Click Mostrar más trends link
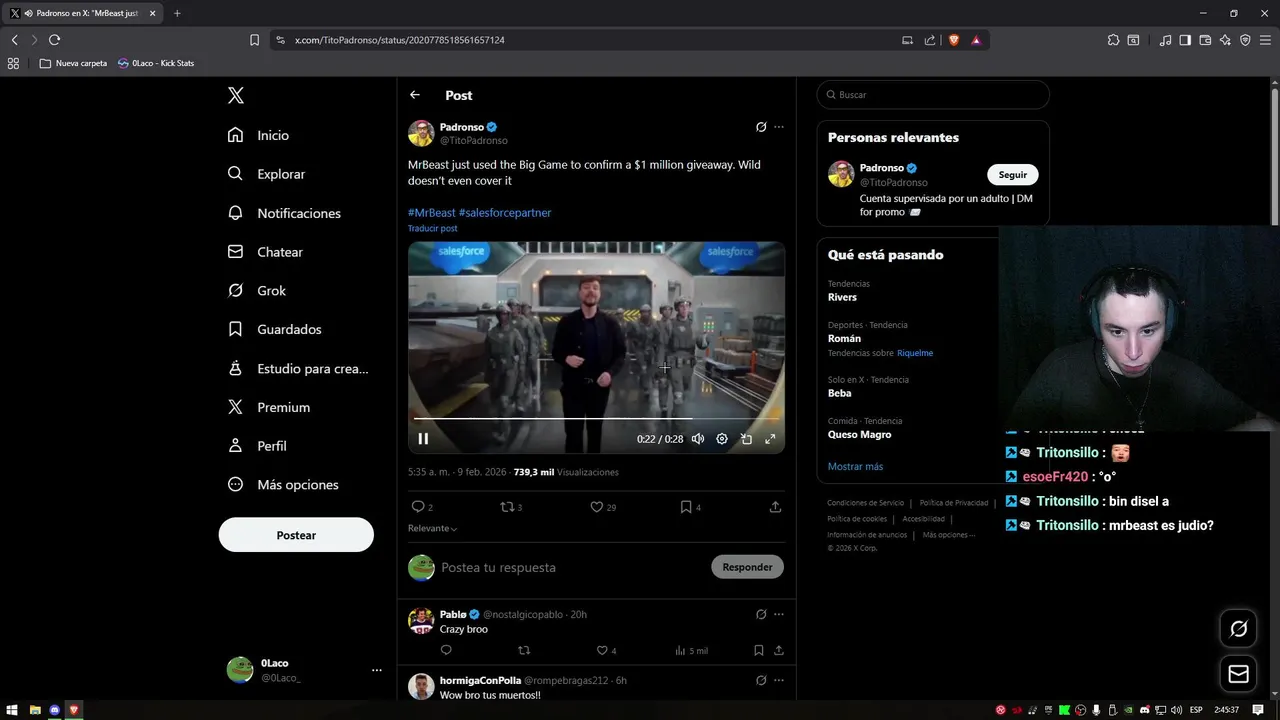Image resolution: width=1280 pixels, height=720 pixels. [x=855, y=466]
